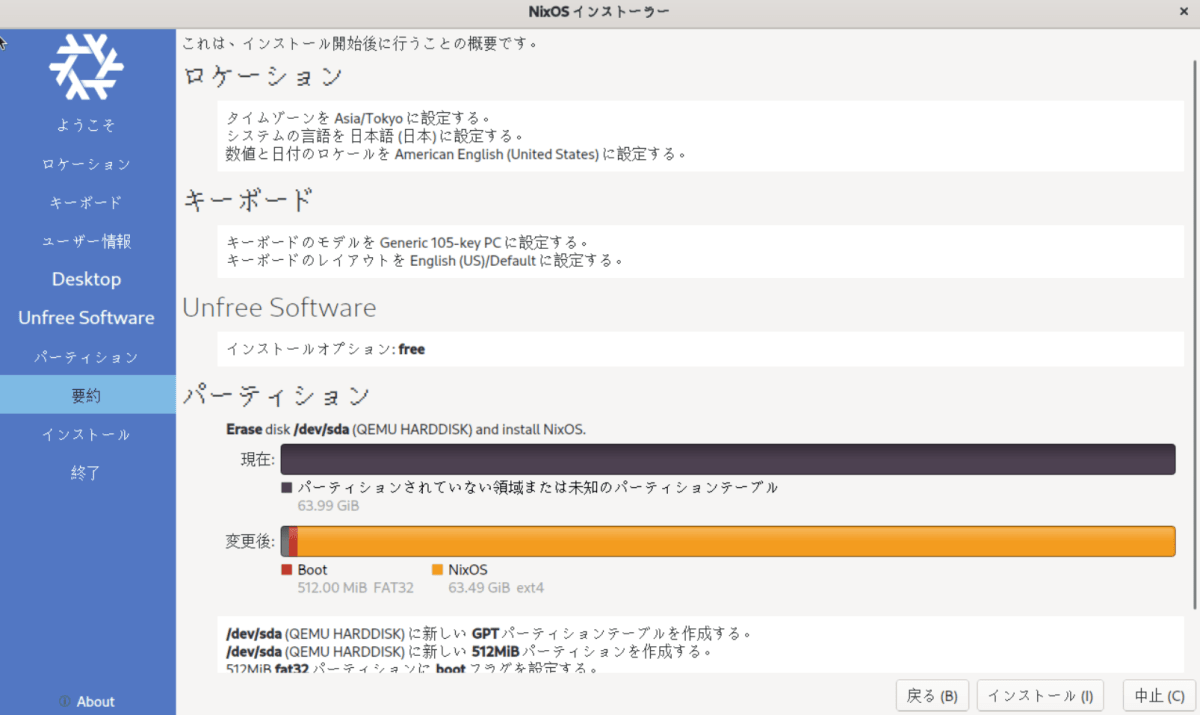Click dark unpartitioned space legend swatch
Screen dimensions: 1200x715
click(286, 488)
